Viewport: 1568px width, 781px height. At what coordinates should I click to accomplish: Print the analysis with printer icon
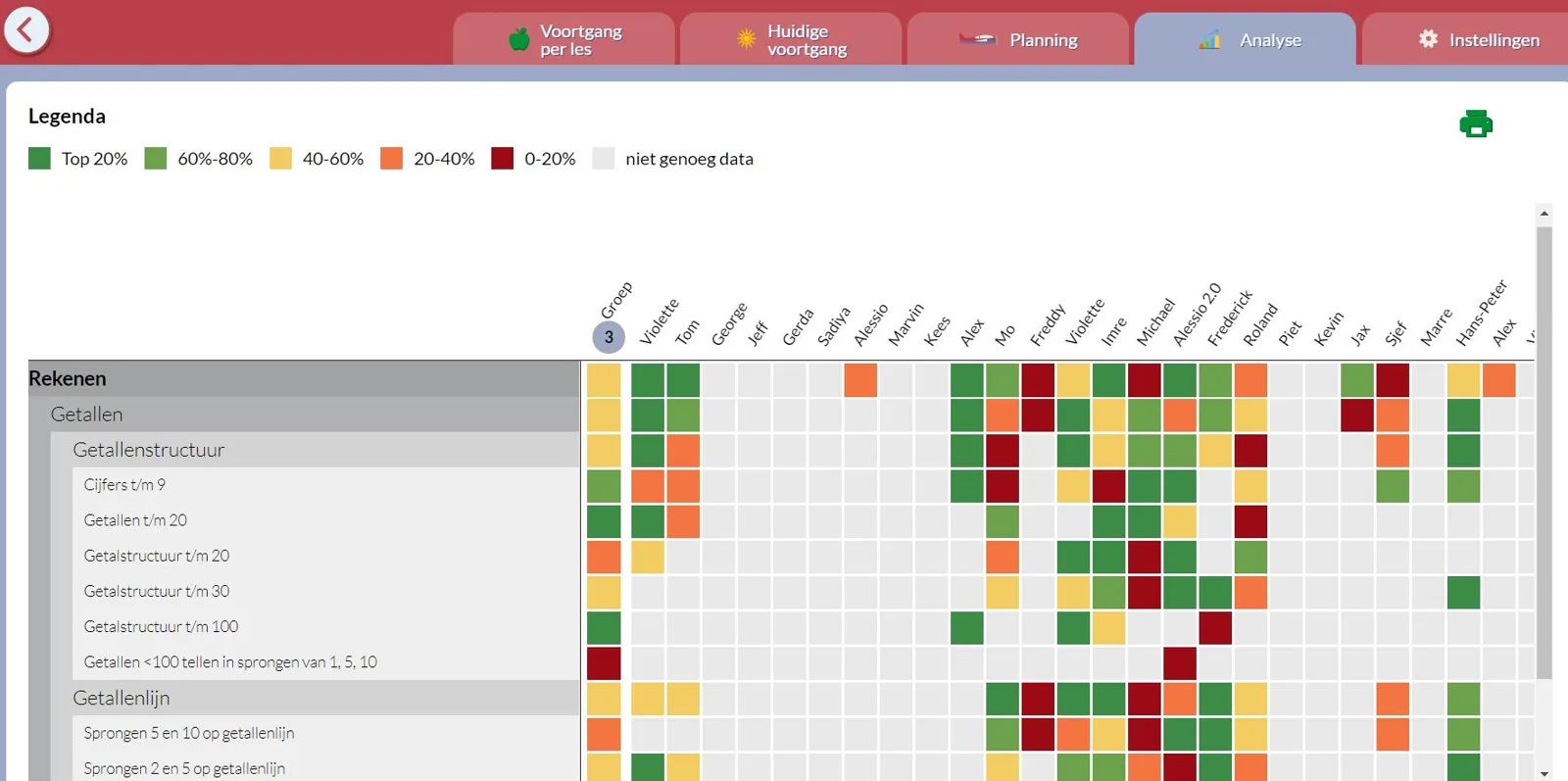tap(1475, 124)
